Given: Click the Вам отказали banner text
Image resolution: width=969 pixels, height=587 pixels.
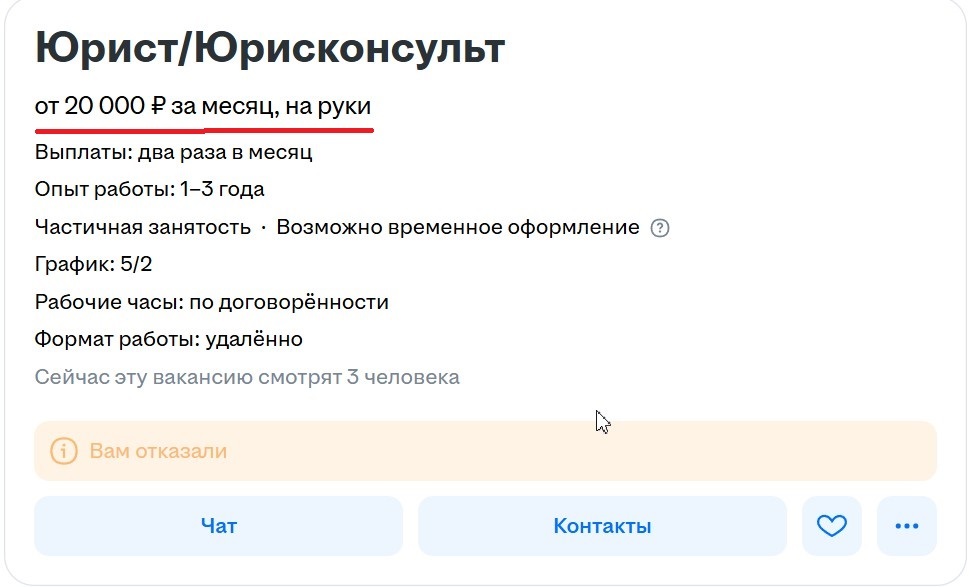Looking at the screenshot, I should click(158, 451).
